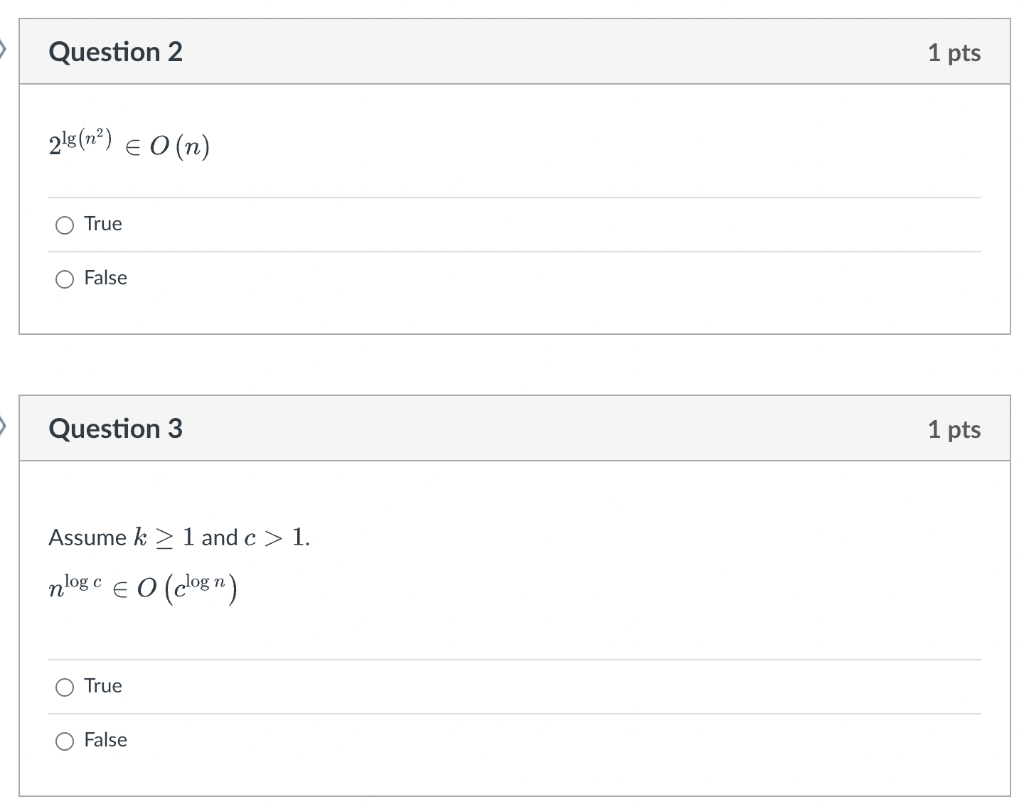Click the Question 3 header bar

pos(500,428)
